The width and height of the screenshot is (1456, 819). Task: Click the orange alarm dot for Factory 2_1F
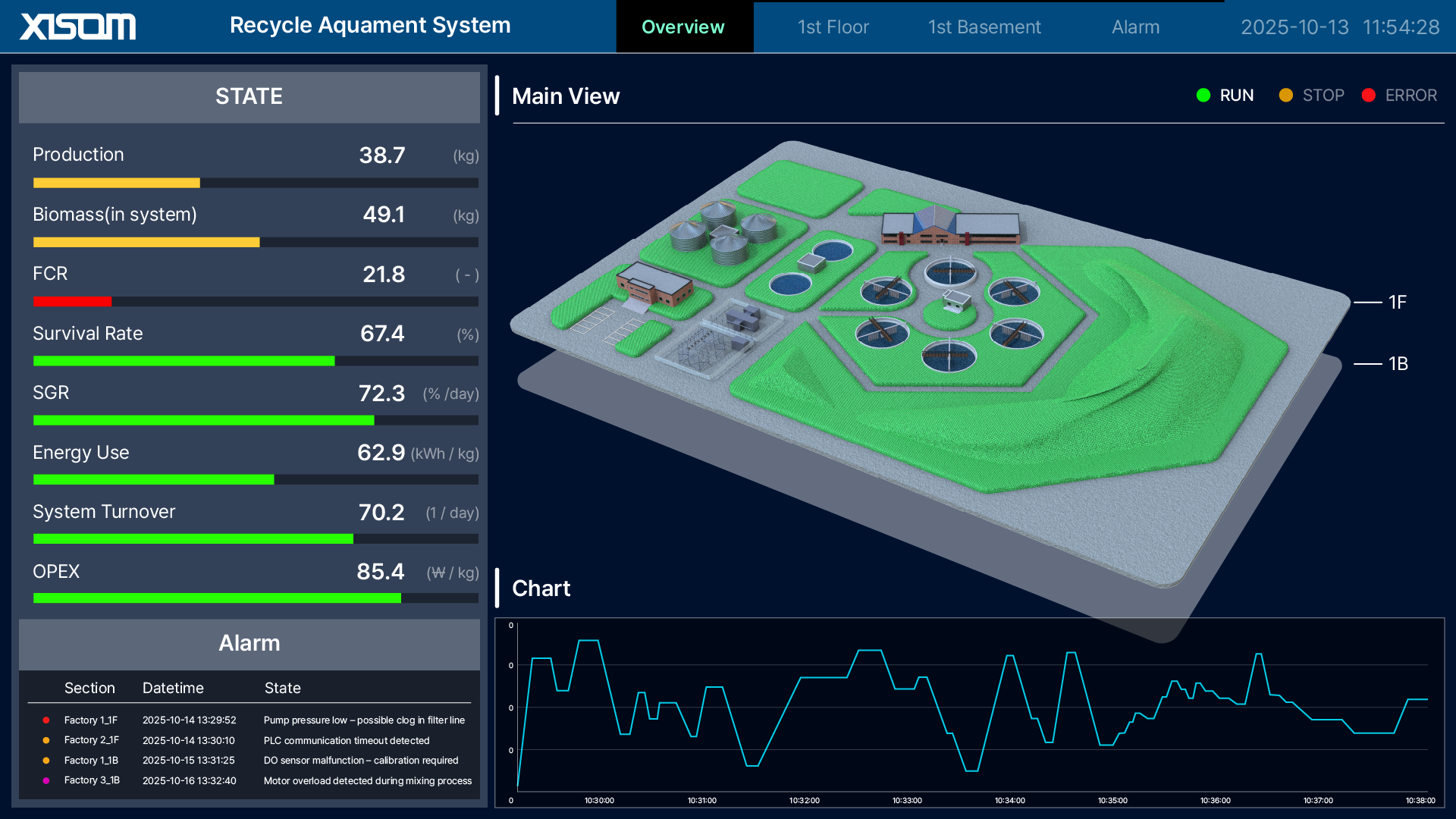click(x=45, y=740)
